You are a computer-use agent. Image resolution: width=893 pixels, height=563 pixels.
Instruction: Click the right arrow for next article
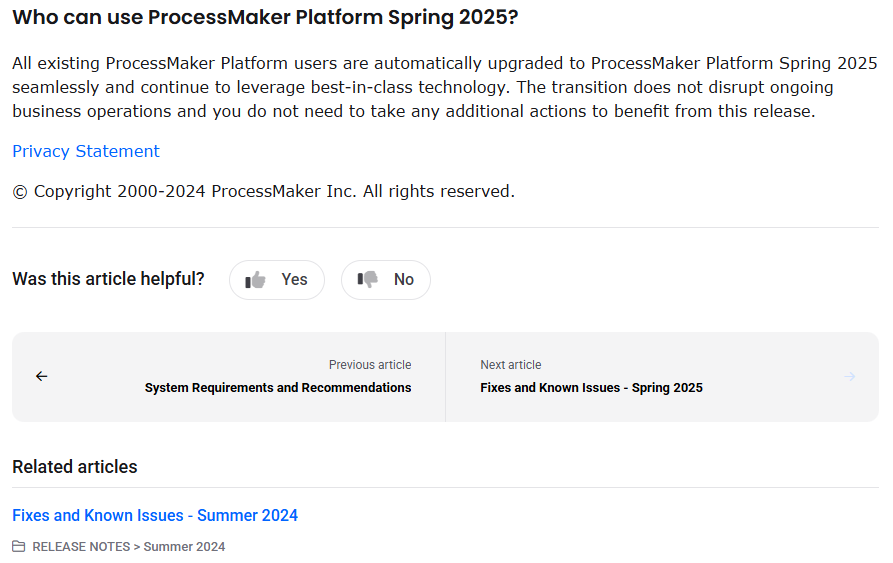pos(849,376)
